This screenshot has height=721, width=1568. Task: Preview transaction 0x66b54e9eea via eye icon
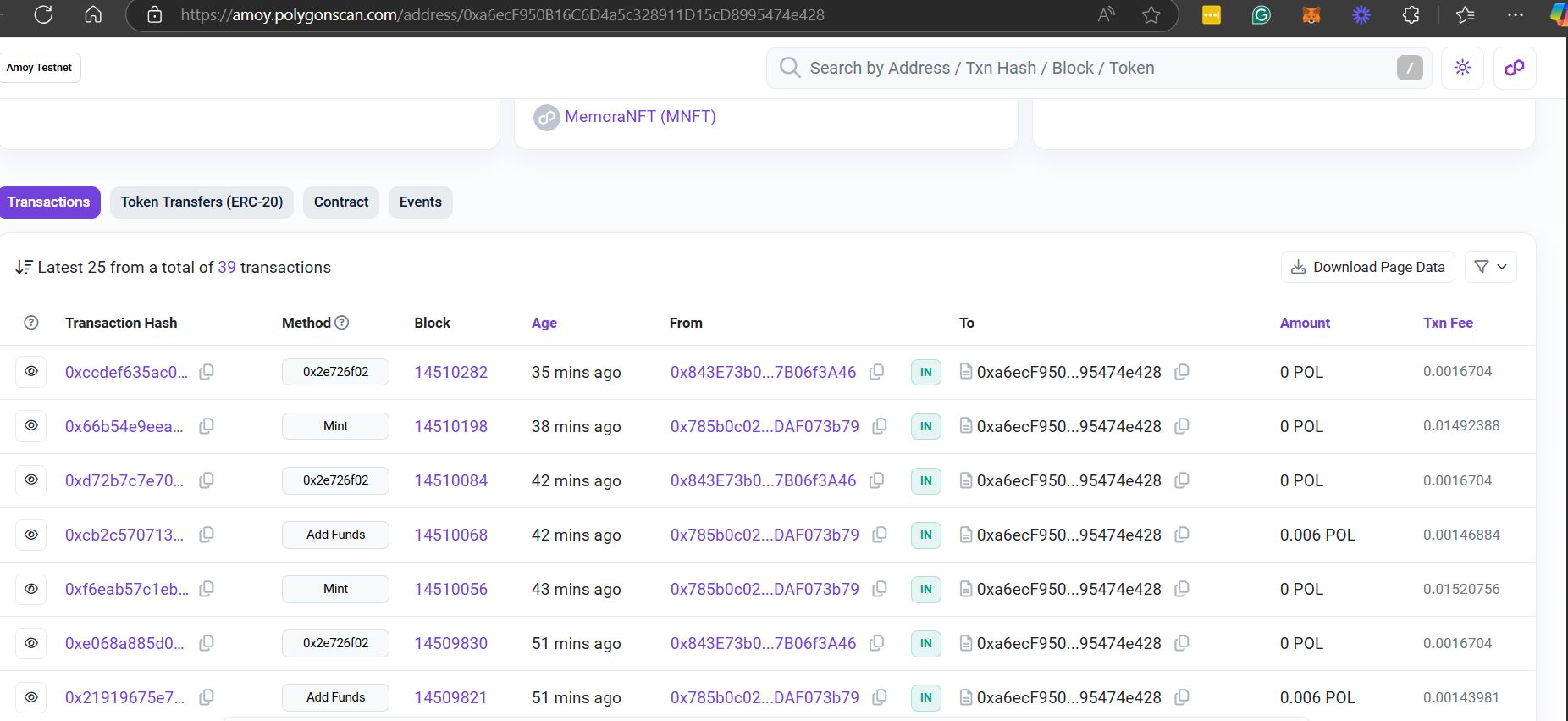31,426
